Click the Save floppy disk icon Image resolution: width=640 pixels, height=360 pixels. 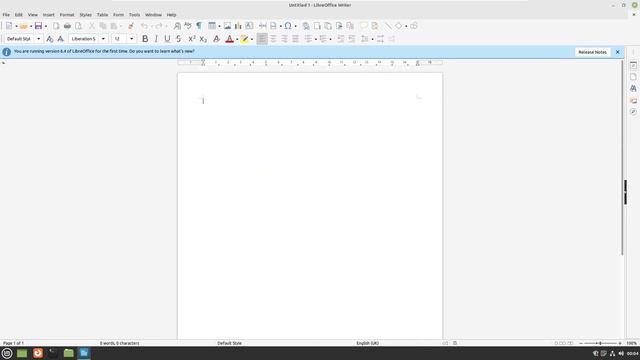point(38,26)
